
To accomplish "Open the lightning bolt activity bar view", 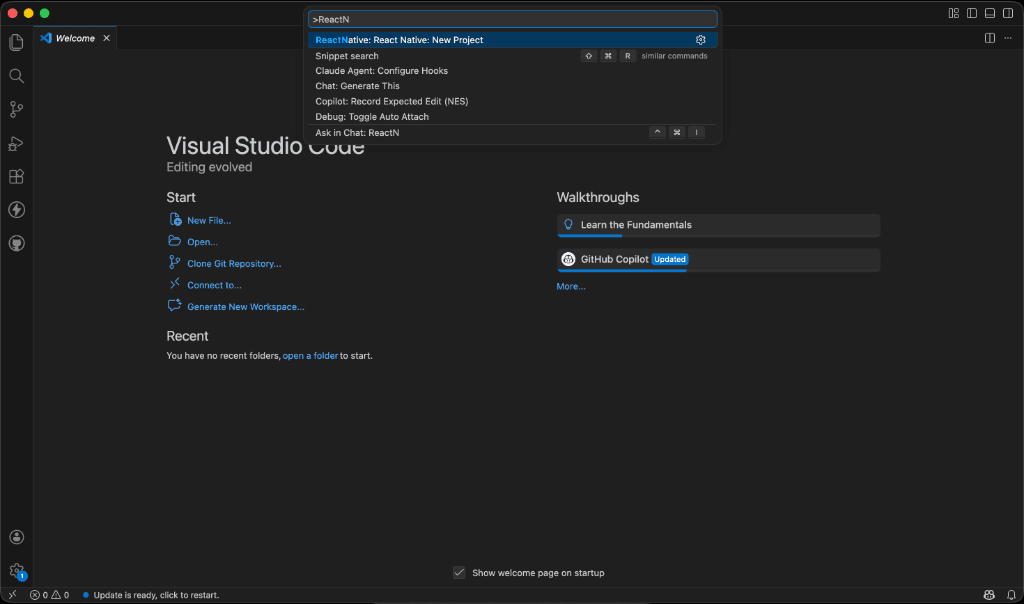I will (16, 210).
